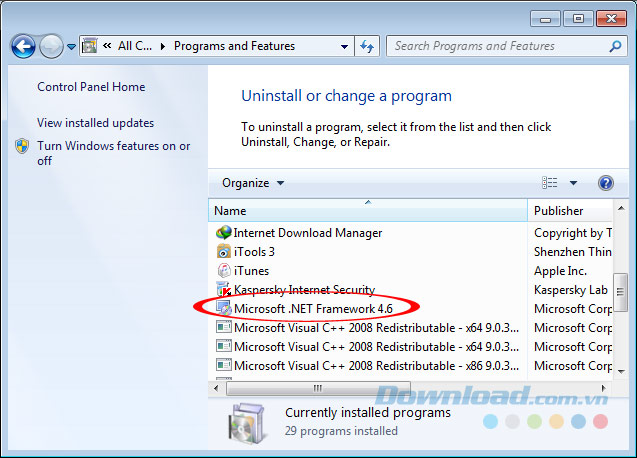Open help with the question mark icon
637x458 pixels.
[605, 183]
